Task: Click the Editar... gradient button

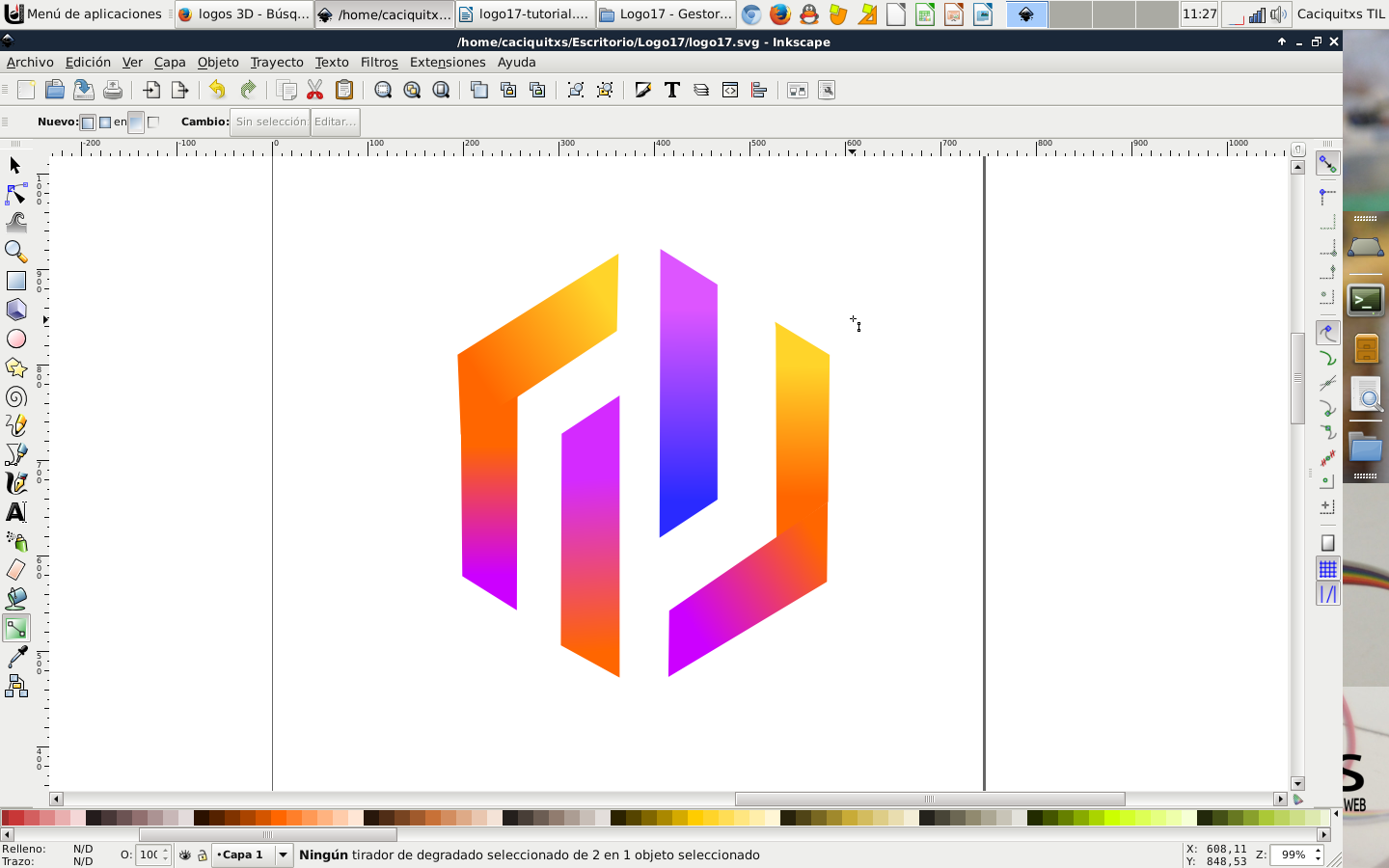Action: tap(335, 122)
